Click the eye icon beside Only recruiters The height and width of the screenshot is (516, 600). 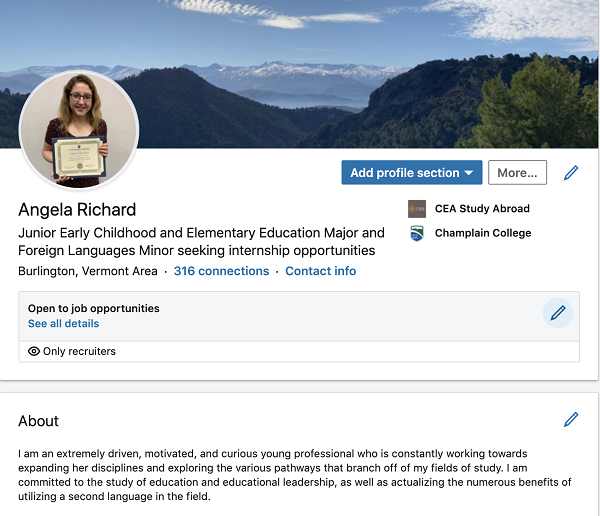34,352
